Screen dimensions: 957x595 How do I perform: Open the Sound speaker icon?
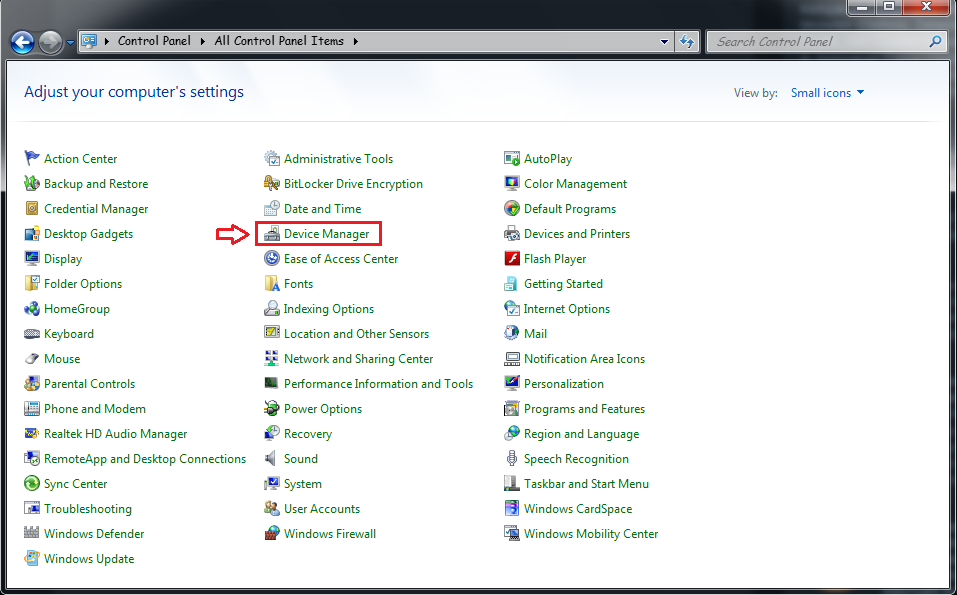click(x=271, y=459)
